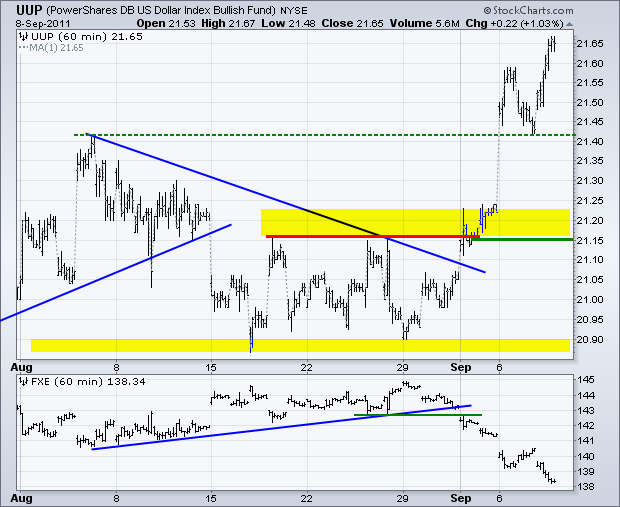The width and height of the screenshot is (620, 507).
Task: Click the small triangle after Chg percentage
Action: (569, 24)
